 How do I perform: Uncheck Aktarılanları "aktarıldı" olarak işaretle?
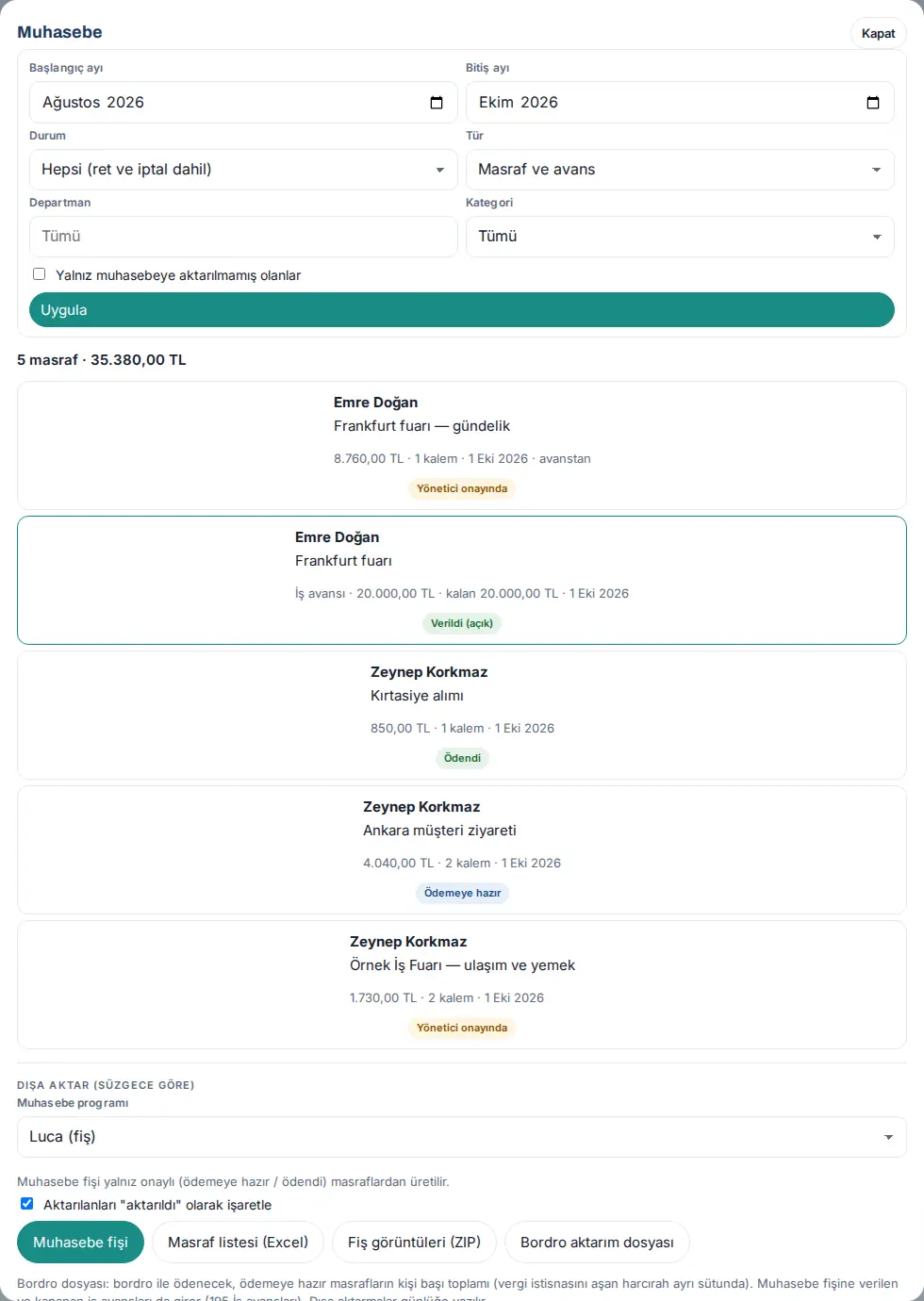(x=26, y=1204)
